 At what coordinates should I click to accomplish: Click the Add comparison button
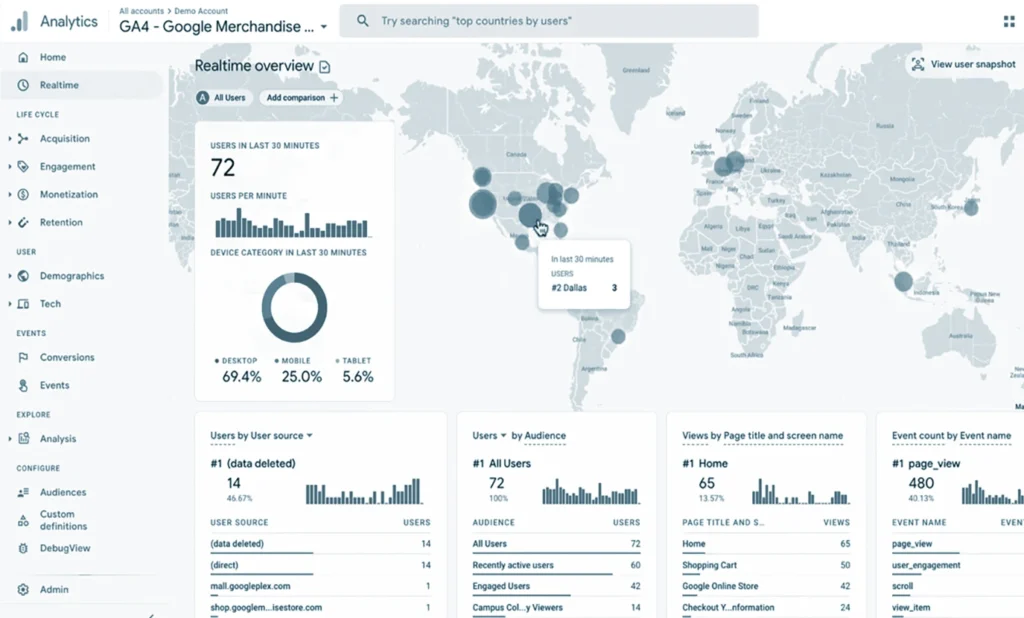(302, 98)
